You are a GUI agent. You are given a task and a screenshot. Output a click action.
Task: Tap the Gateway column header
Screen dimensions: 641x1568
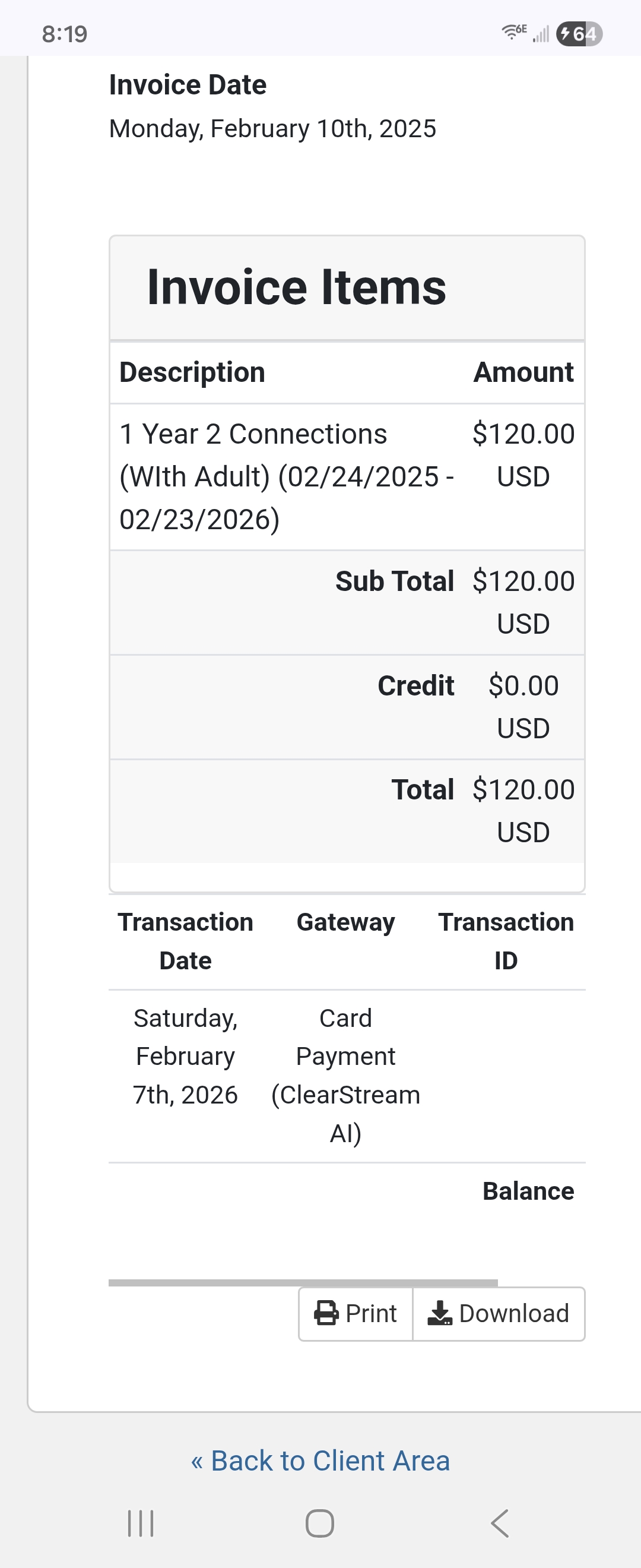345,922
